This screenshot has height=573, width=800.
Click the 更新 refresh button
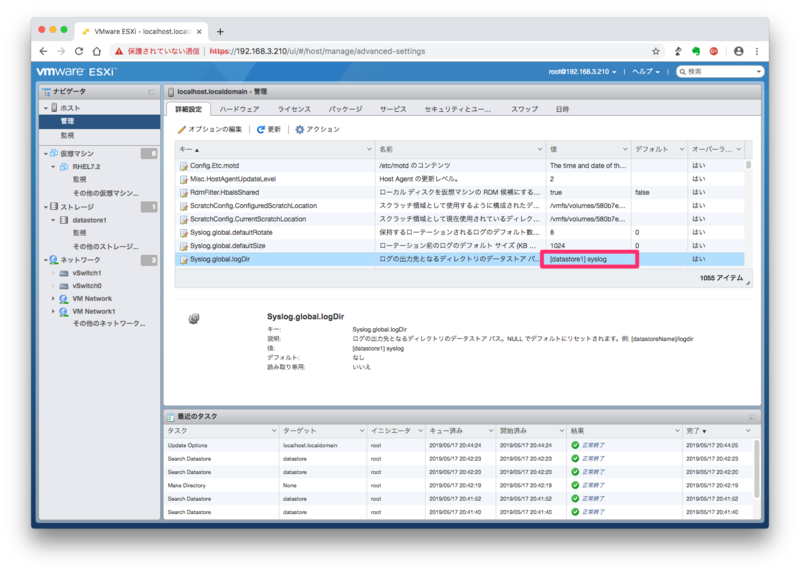269,130
